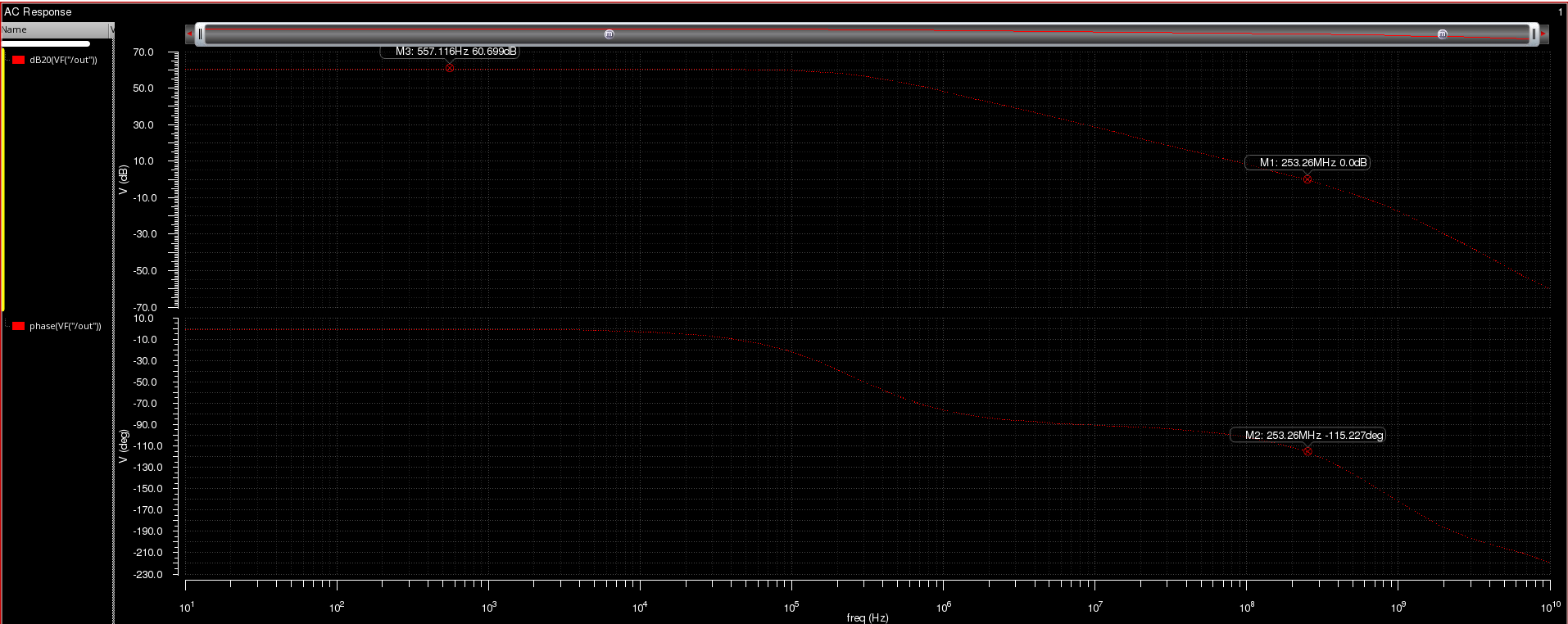Click the left grip handle of zoom slider
The height and width of the screenshot is (624, 1568).
[200, 34]
